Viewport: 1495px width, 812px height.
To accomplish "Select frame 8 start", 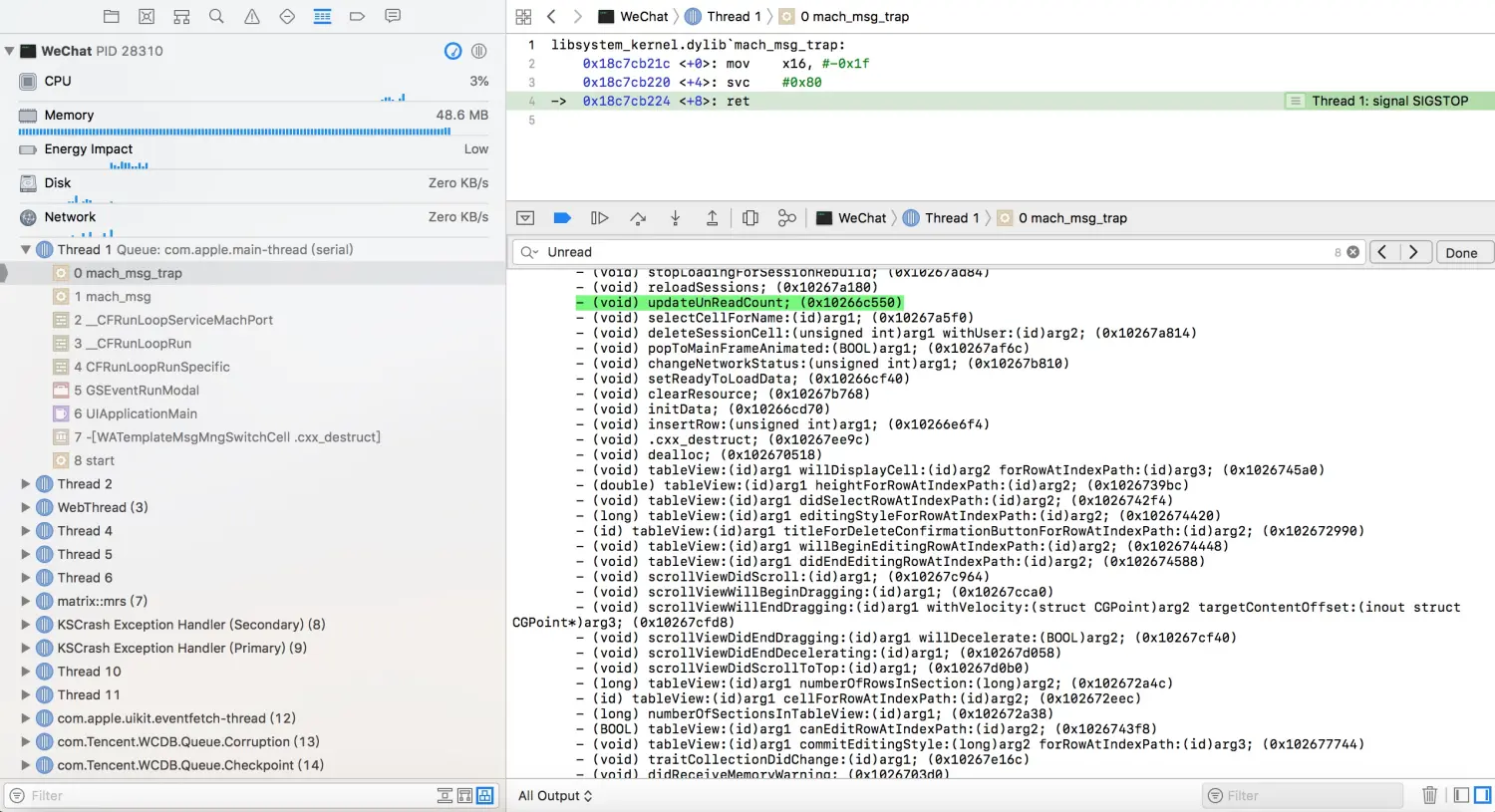I will (x=253, y=460).
